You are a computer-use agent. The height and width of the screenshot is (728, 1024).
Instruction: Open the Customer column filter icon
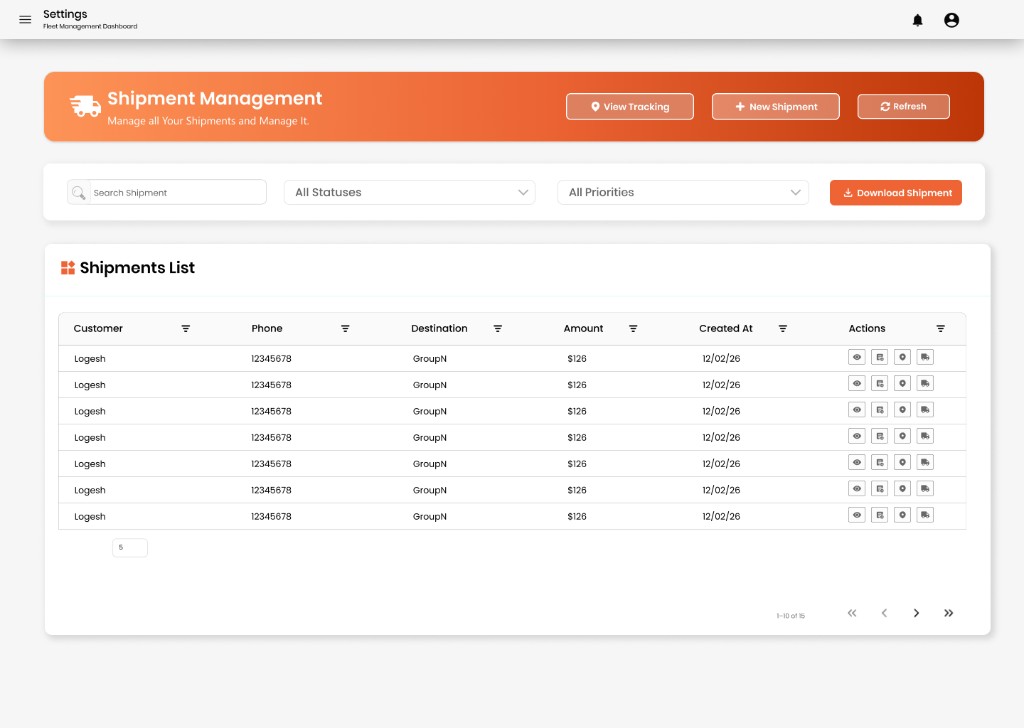coord(185,328)
